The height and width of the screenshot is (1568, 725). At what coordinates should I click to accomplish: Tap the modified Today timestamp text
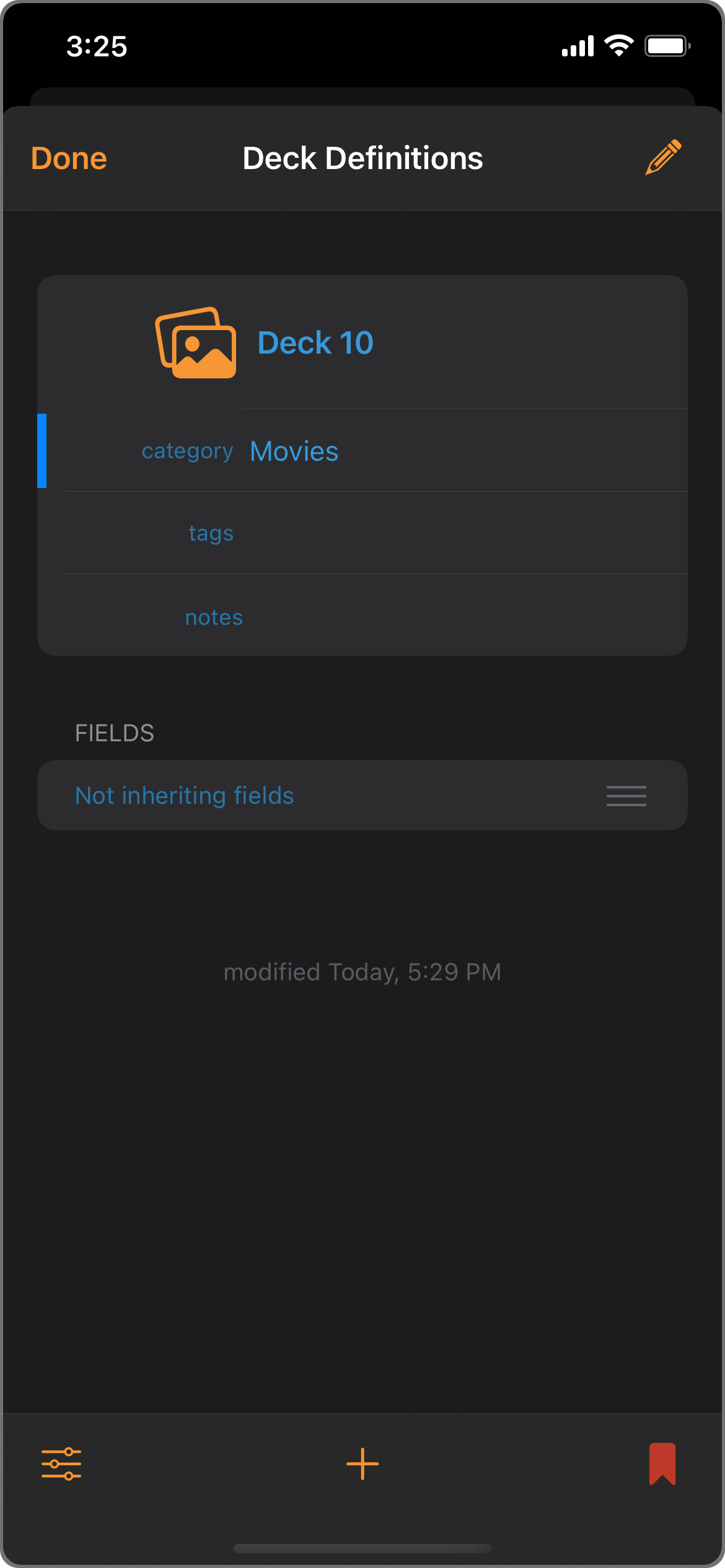(x=362, y=972)
